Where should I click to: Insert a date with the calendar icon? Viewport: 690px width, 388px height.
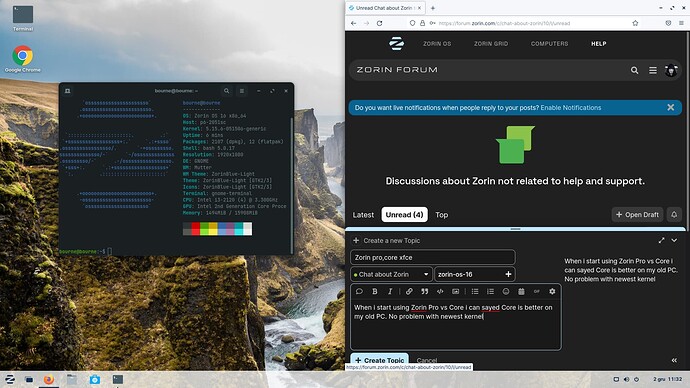pyautogui.click(x=521, y=291)
